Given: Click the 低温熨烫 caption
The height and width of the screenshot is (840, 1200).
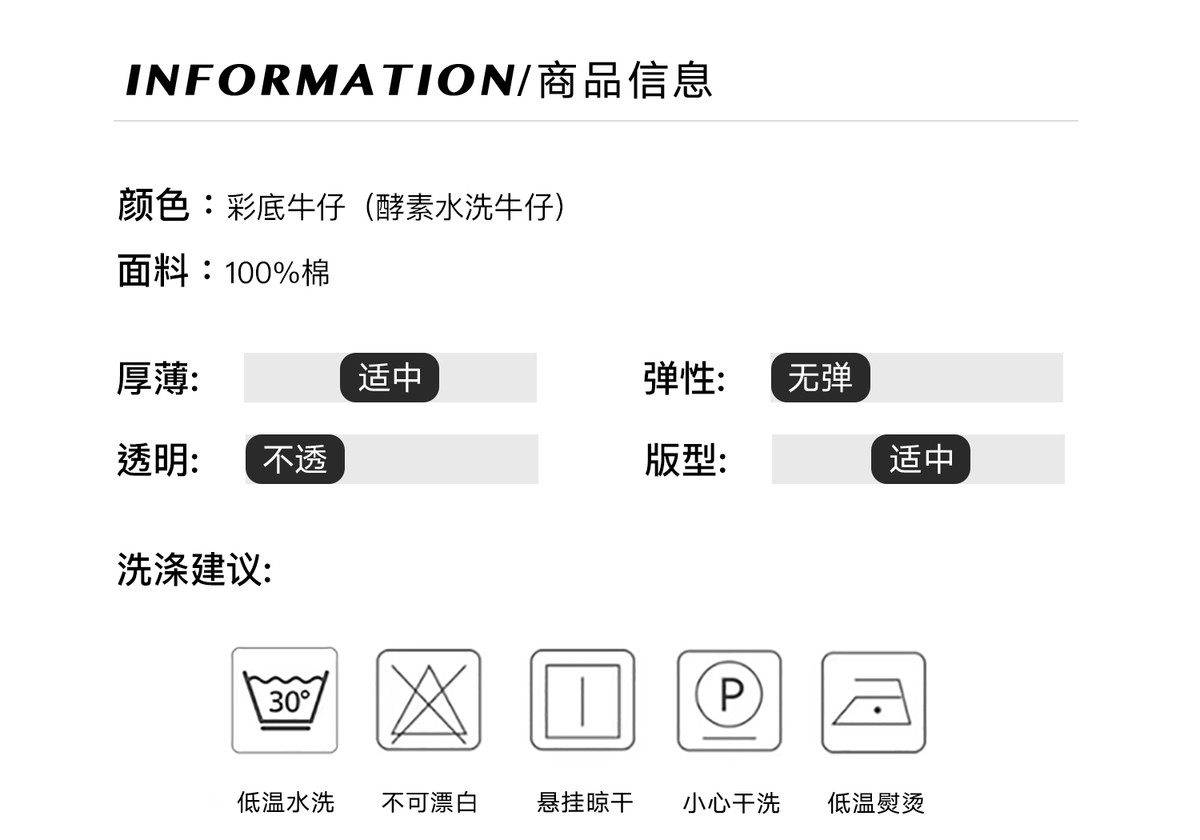Looking at the screenshot, I should pyautogui.click(x=876, y=802).
